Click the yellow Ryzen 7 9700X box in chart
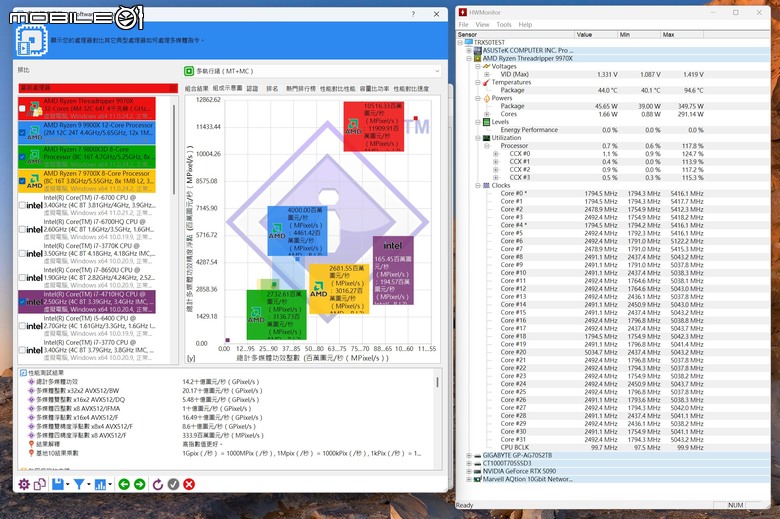This screenshot has width=780, height=519. [x=339, y=289]
